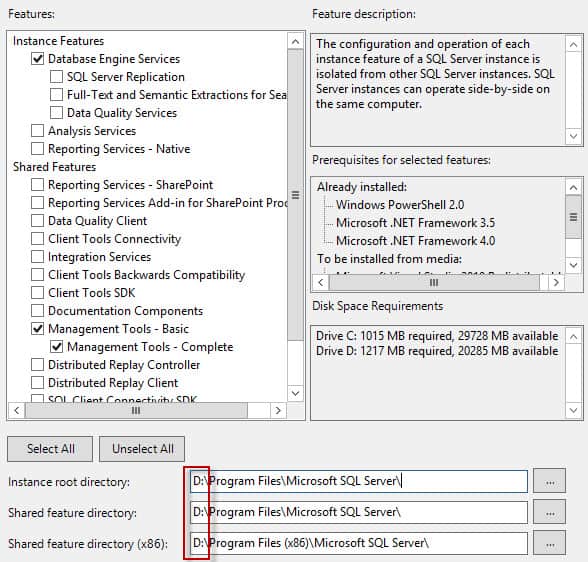Viewport: 588px width, 562px height.
Task: Click the Already installed node
Action: point(362,187)
